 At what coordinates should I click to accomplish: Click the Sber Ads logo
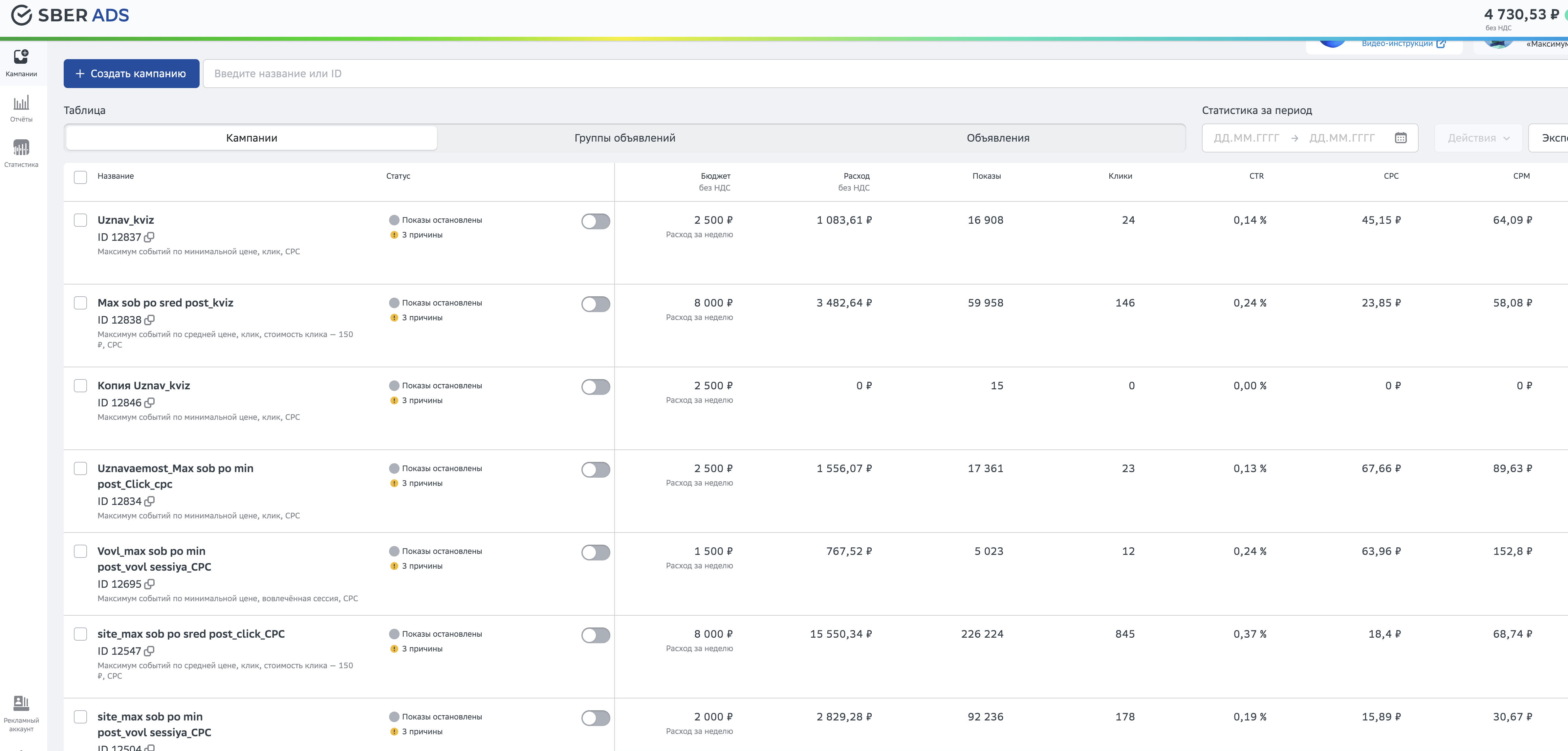[70, 15]
